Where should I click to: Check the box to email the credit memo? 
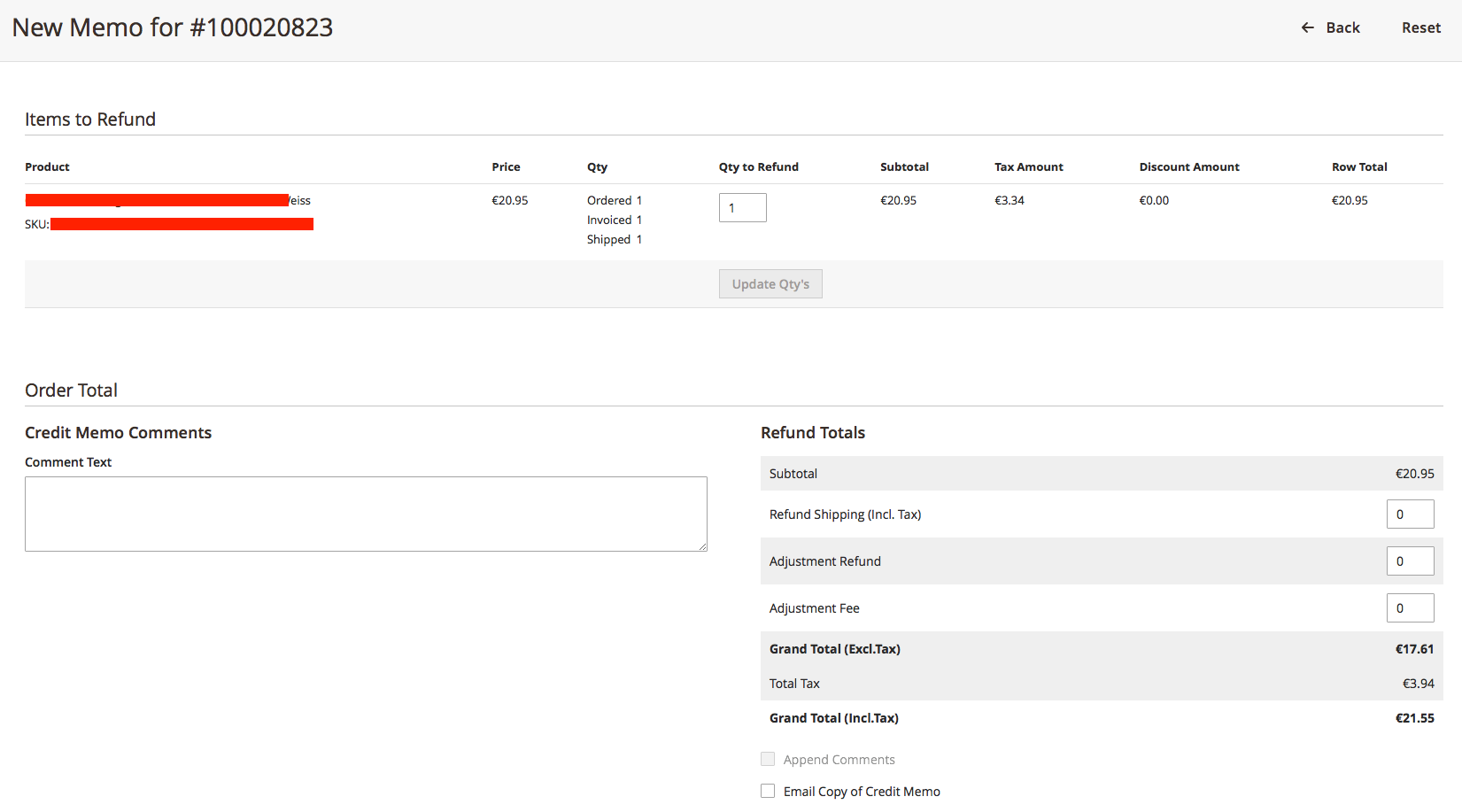(767, 790)
